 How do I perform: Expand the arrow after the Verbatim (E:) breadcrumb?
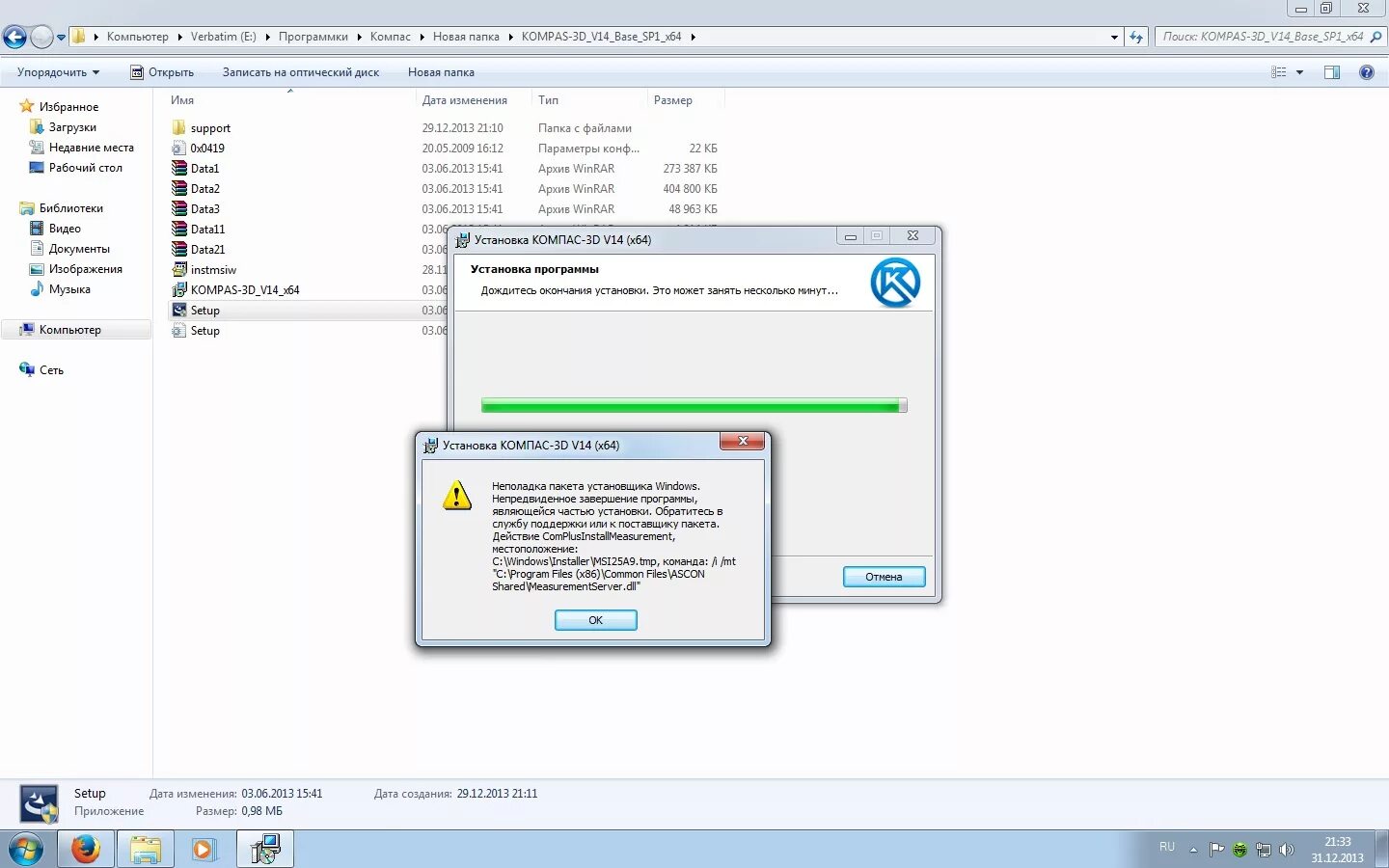(x=266, y=37)
